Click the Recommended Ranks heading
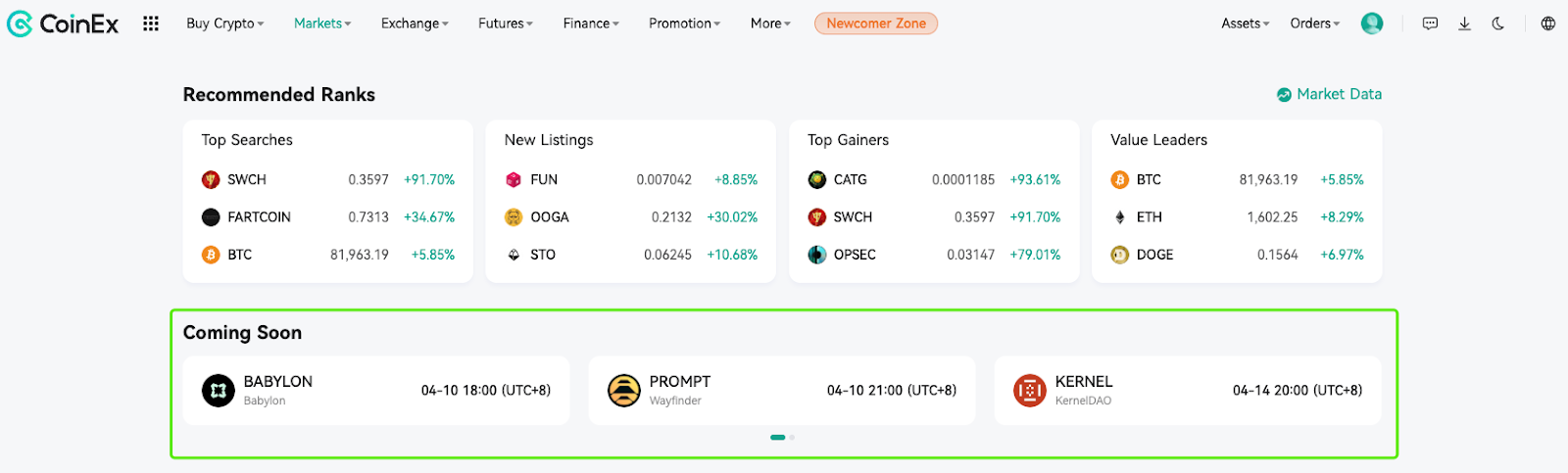1568x473 pixels. pyautogui.click(x=279, y=95)
